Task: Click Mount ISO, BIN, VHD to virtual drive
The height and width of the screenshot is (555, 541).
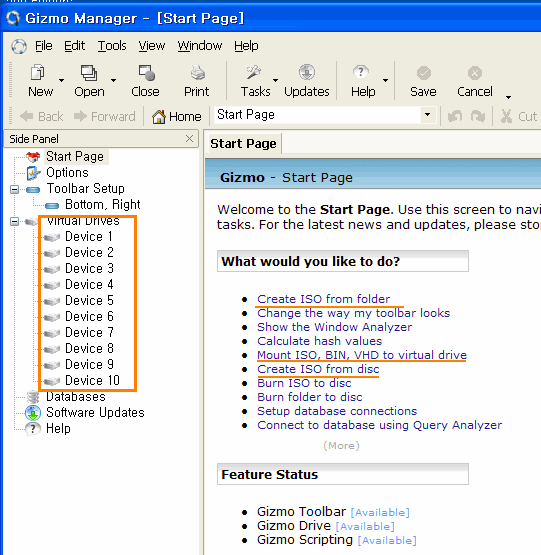Action: point(362,355)
